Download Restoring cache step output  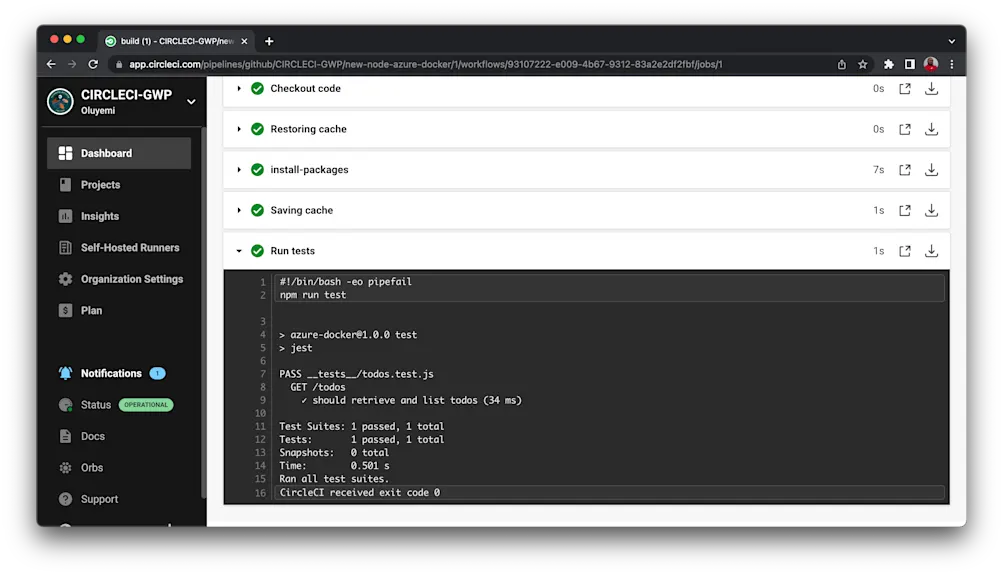(931, 129)
